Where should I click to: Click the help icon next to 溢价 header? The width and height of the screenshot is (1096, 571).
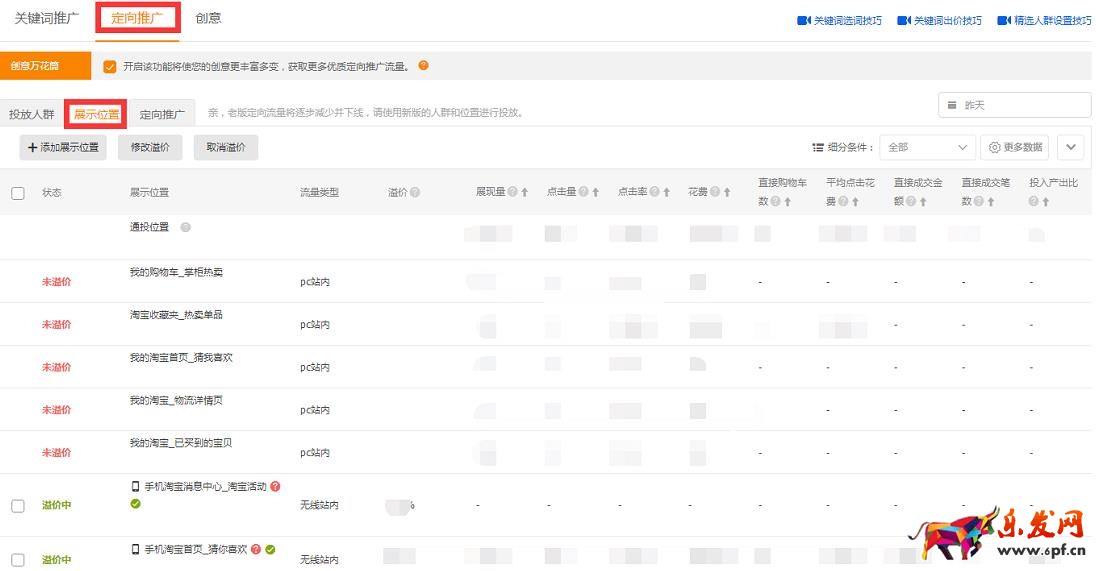(415, 192)
